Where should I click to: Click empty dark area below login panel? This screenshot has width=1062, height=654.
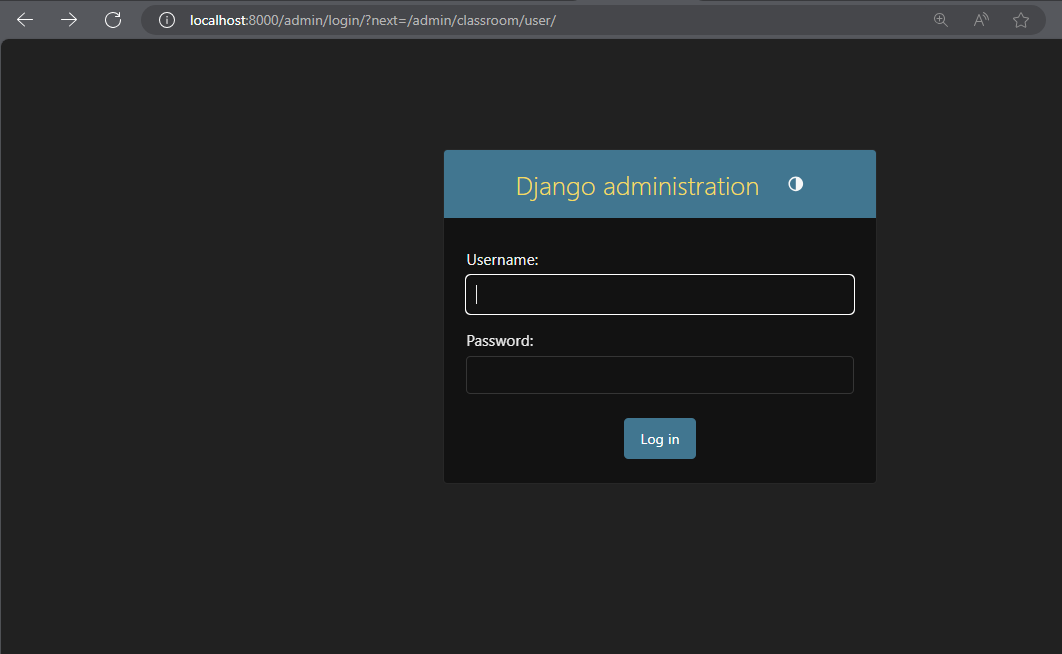point(660,570)
